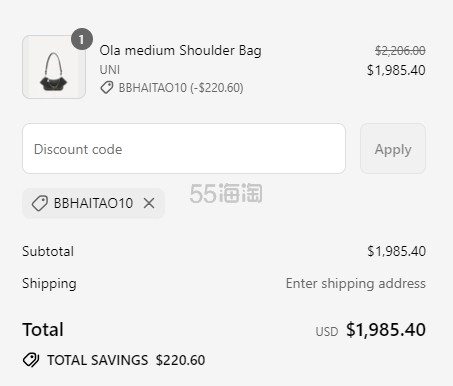Click the tag icon inside the BBHAITAO10 chip
The image size is (453, 386).
(x=40, y=203)
